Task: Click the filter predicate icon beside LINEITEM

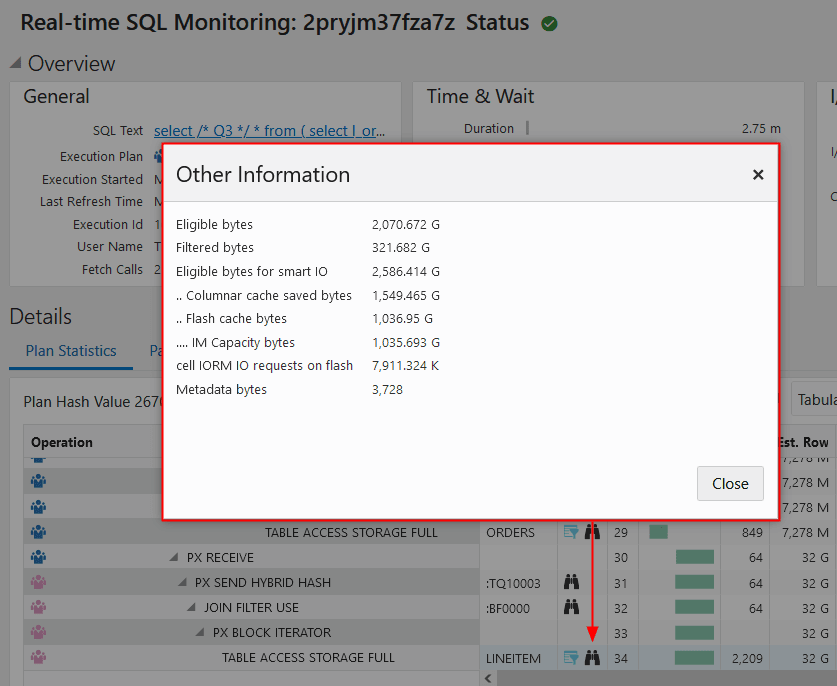Action: [572, 657]
